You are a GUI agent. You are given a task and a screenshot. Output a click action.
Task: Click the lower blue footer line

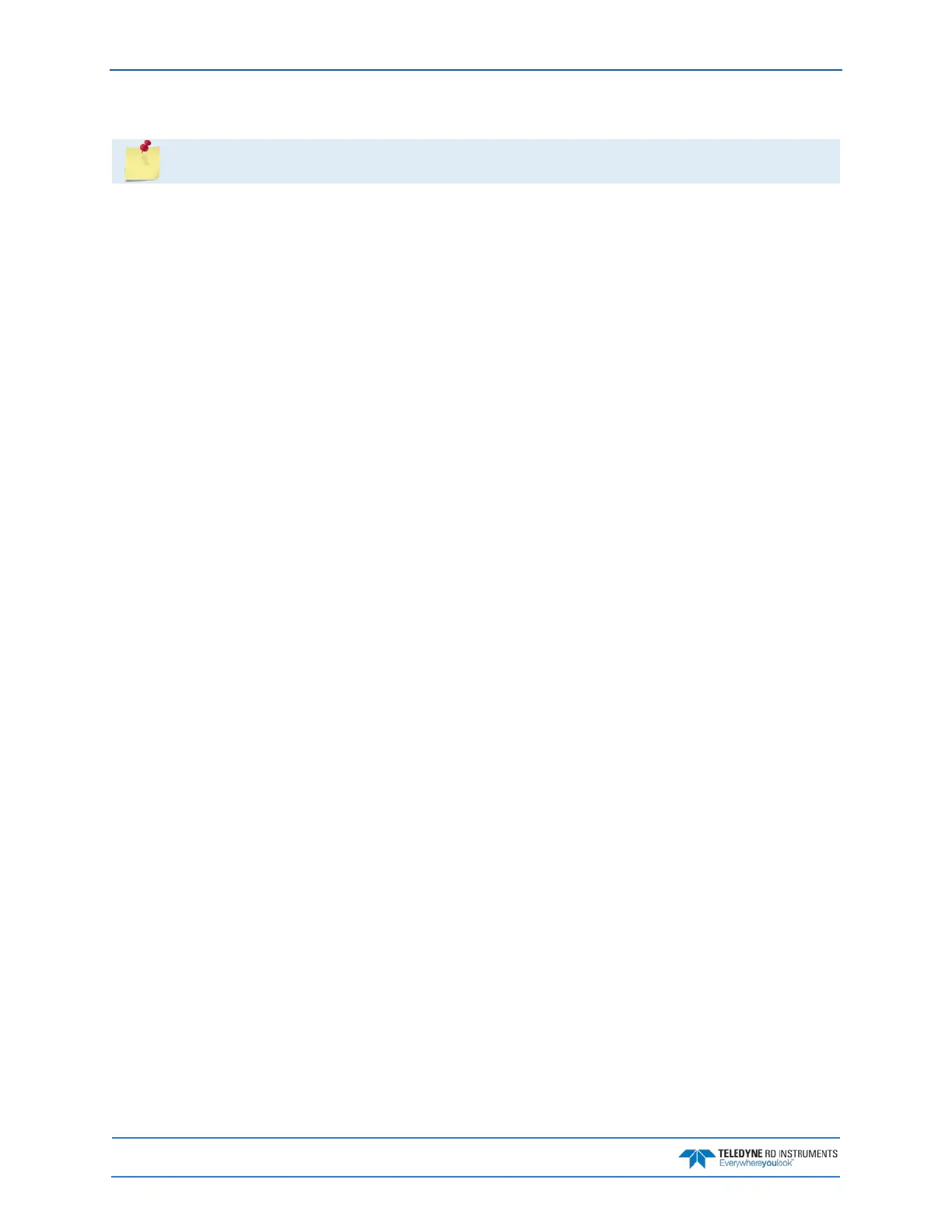point(476,1177)
